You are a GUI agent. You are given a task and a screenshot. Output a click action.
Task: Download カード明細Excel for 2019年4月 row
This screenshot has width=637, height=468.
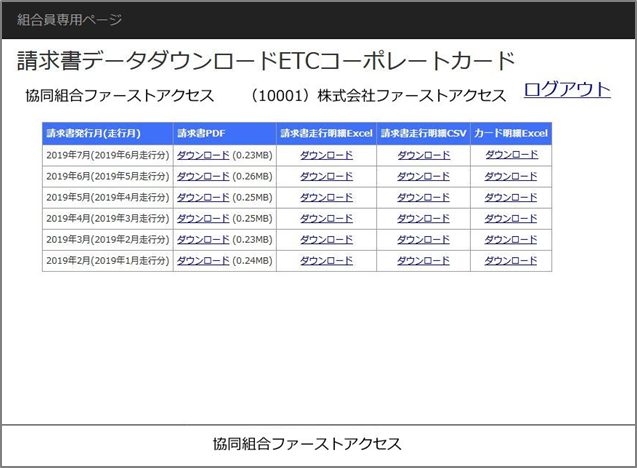pos(511,219)
